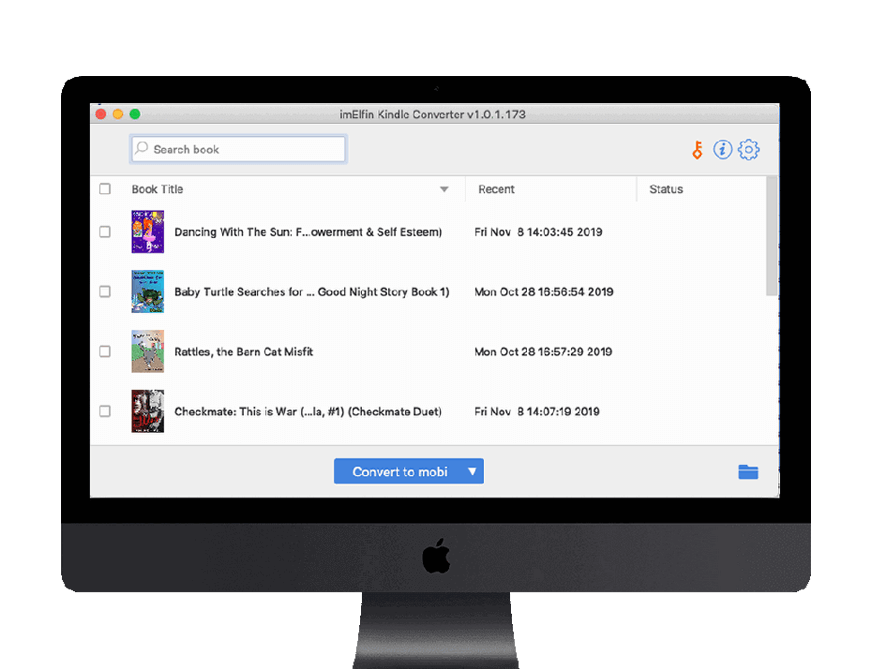
Task: Expand the Book Title sort arrow
Action: pyautogui.click(x=444, y=189)
